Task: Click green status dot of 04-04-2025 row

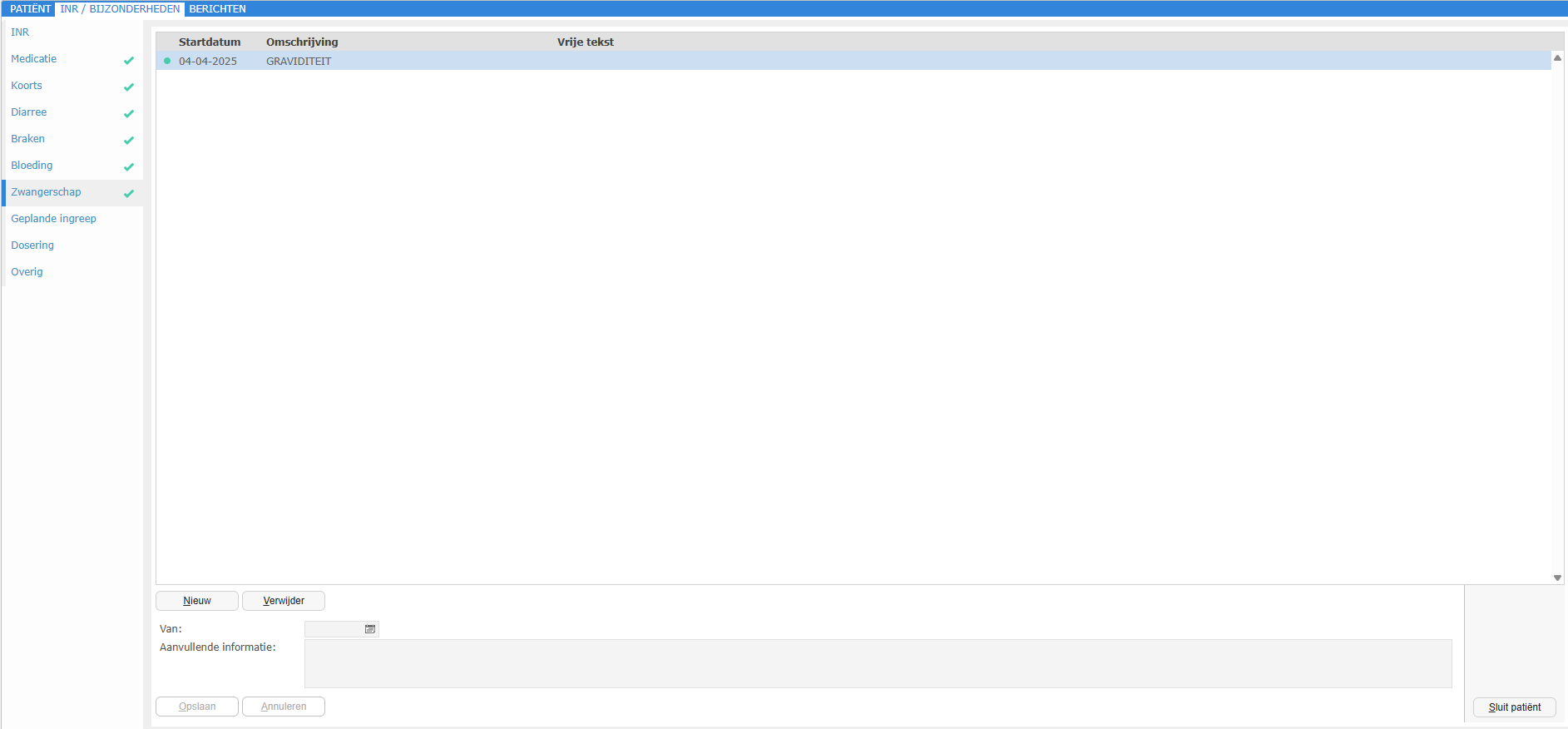Action: (167, 61)
